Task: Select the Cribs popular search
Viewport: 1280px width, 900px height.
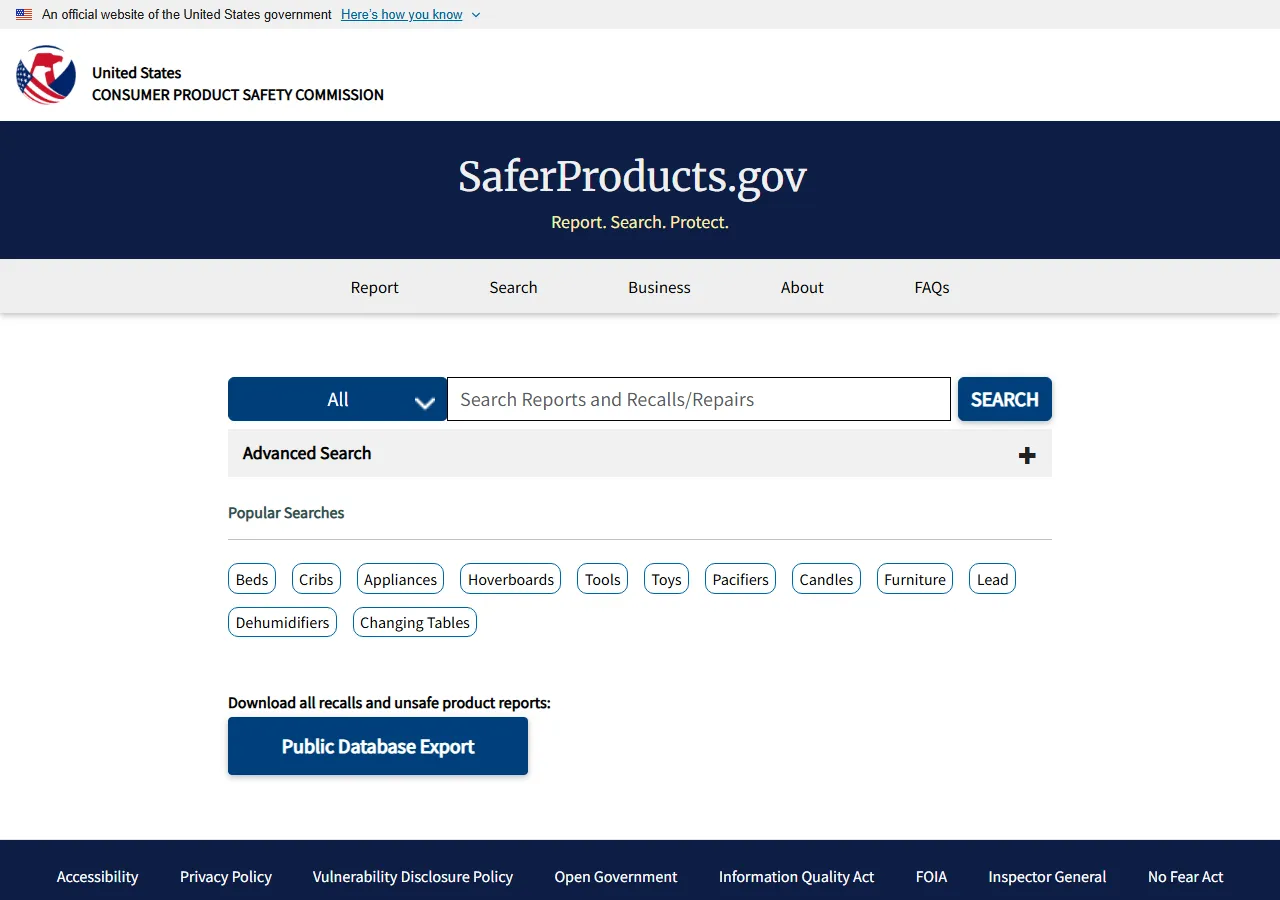Action: click(316, 579)
